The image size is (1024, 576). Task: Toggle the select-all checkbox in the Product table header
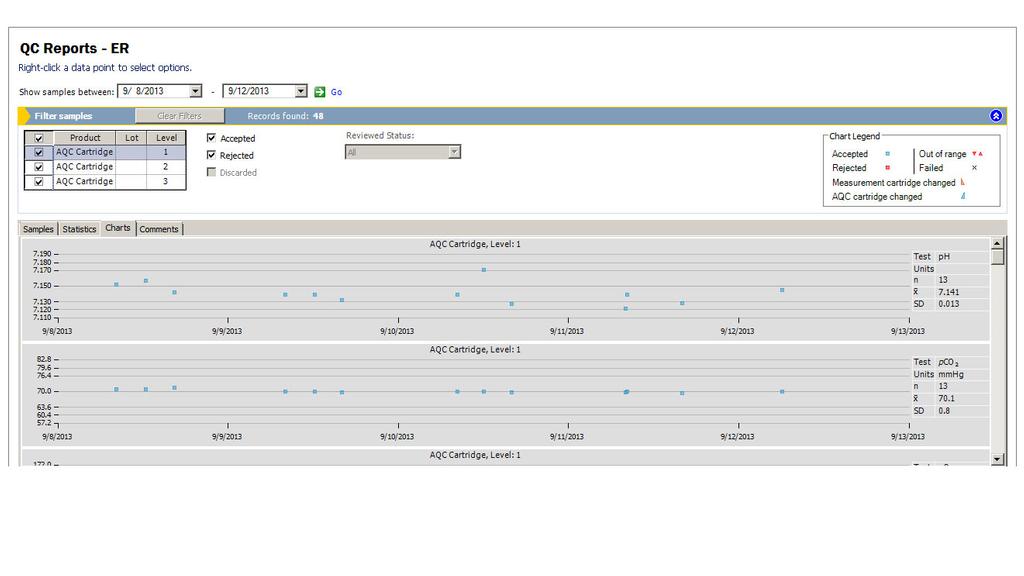(x=38, y=138)
